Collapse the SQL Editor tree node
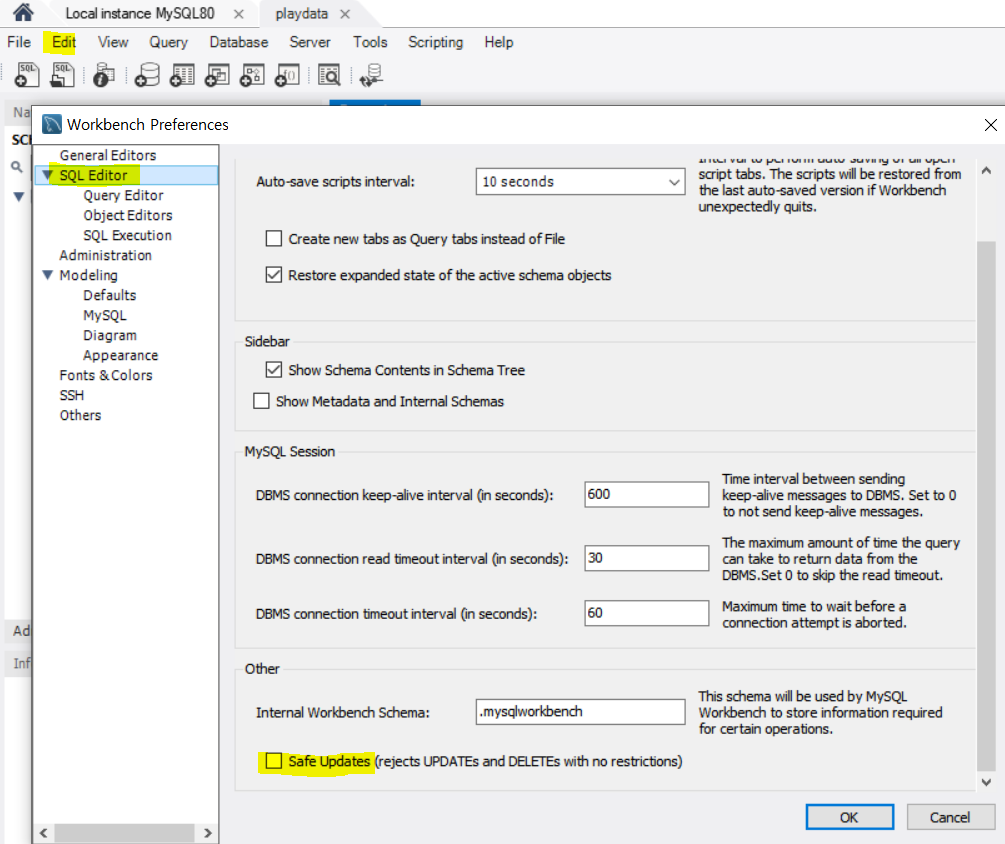Image resolution: width=1005 pixels, height=844 pixels. (47, 175)
